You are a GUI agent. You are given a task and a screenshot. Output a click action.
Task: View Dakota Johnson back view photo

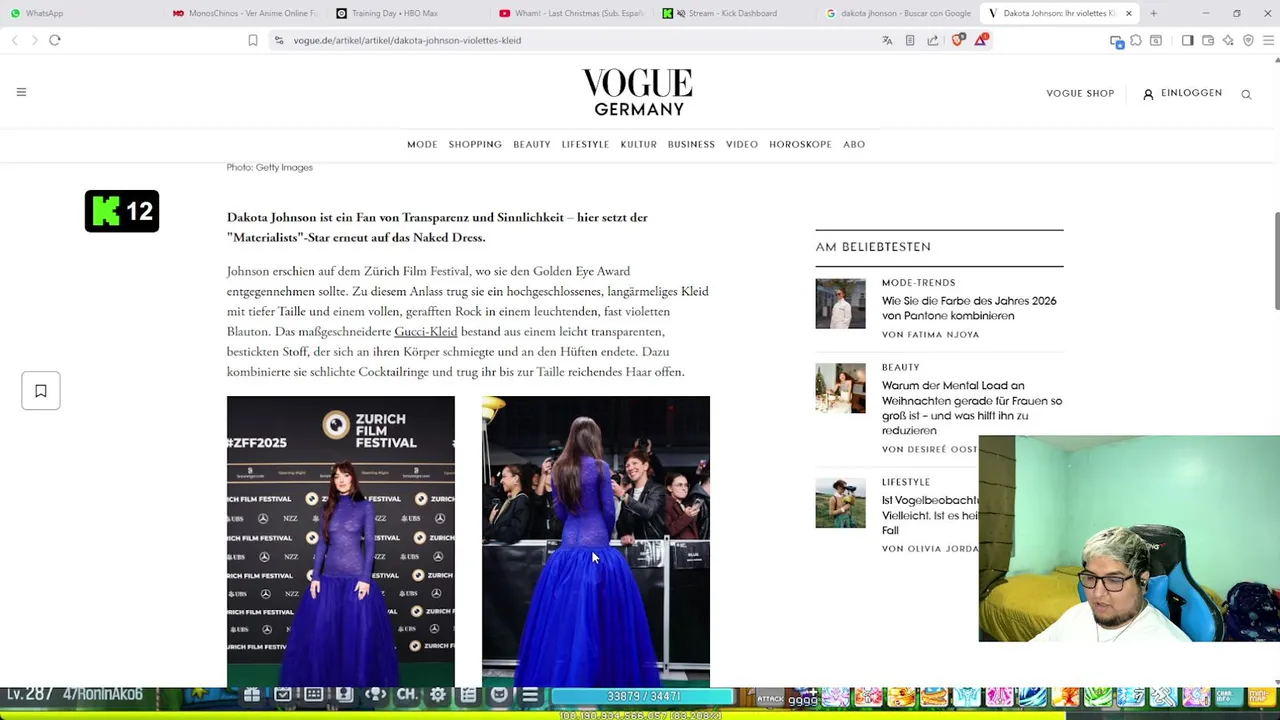click(x=596, y=542)
